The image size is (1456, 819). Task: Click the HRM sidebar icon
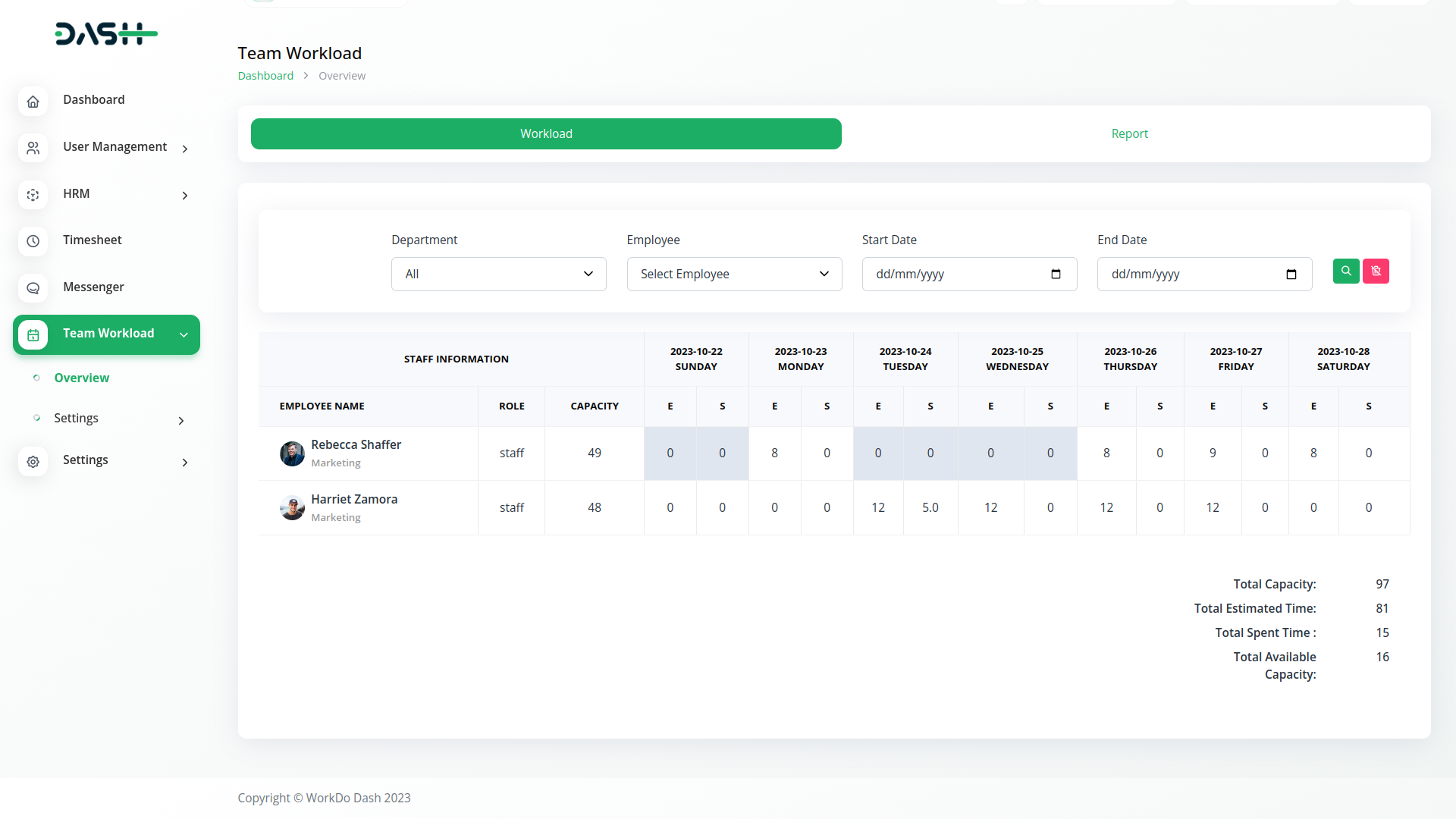point(33,195)
